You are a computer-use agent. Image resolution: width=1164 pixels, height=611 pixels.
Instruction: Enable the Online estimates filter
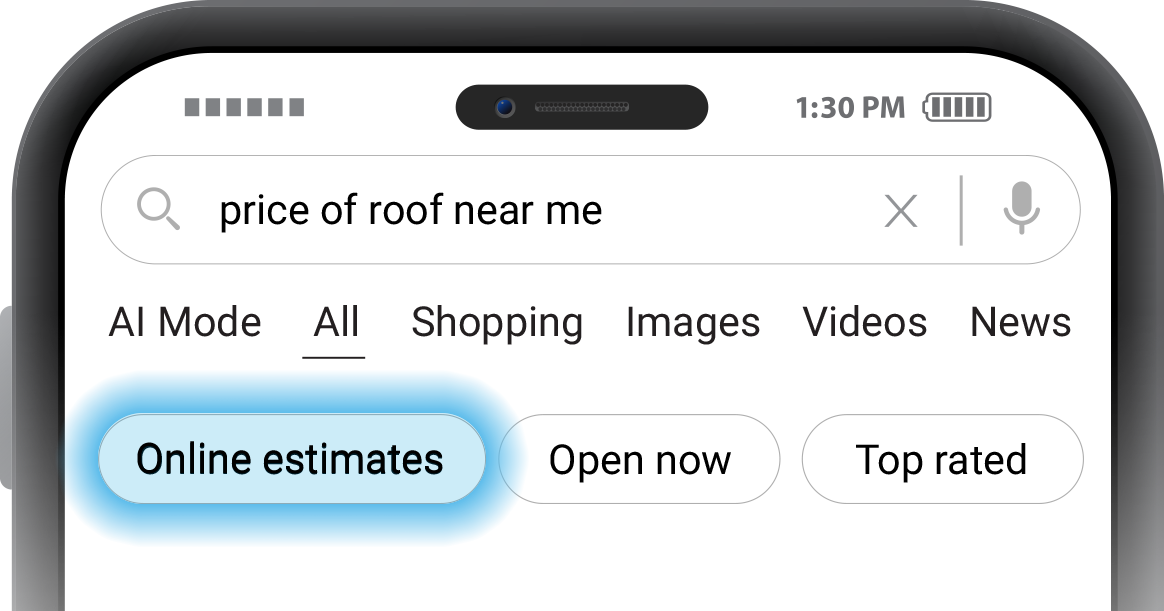[x=291, y=459]
